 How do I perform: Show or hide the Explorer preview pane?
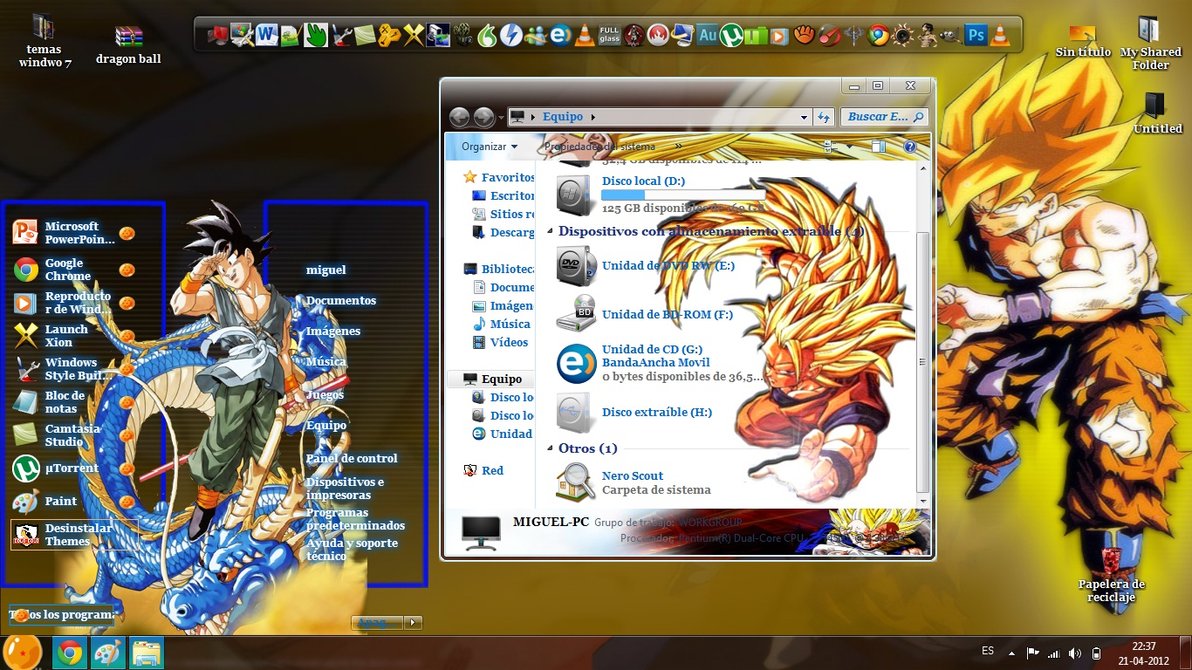(879, 146)
